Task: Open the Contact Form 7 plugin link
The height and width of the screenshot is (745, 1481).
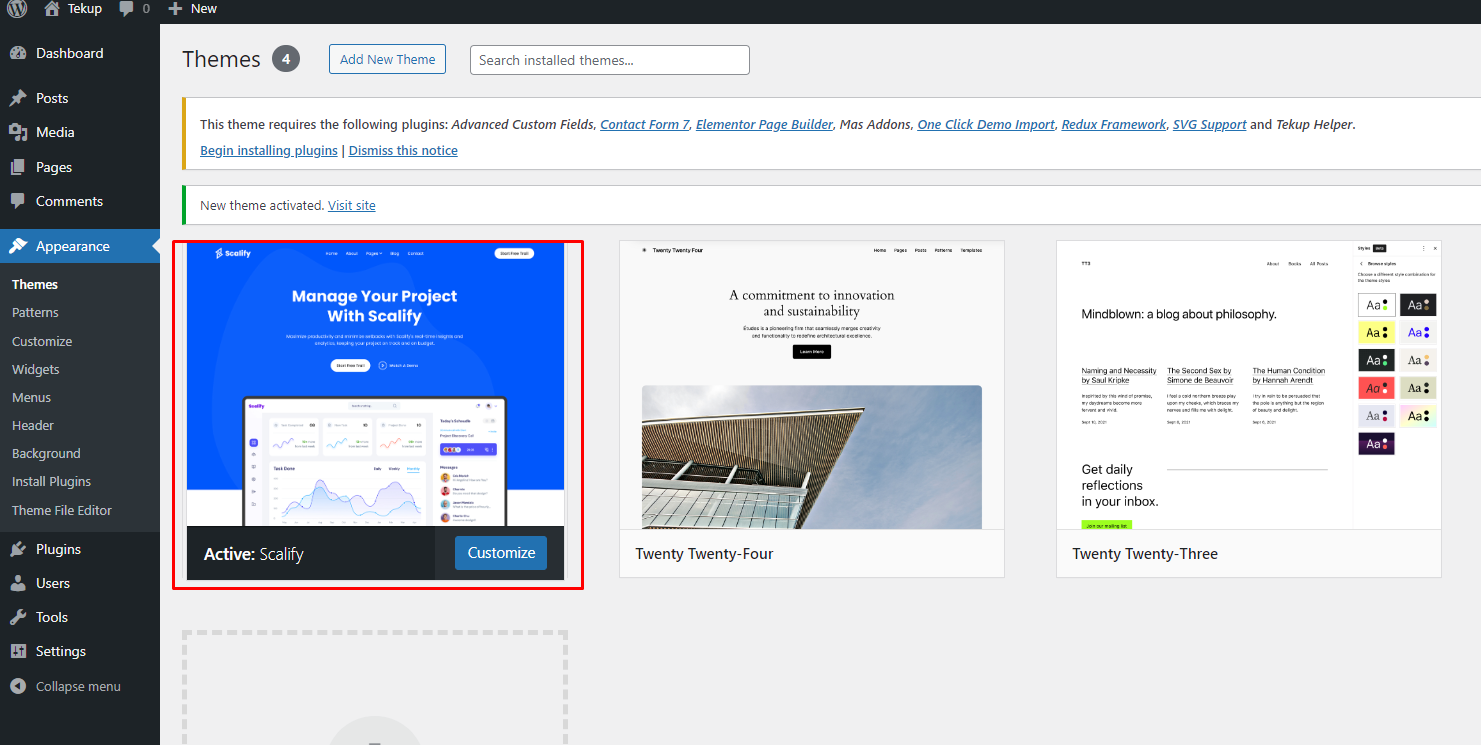Action: coord(645,124)
